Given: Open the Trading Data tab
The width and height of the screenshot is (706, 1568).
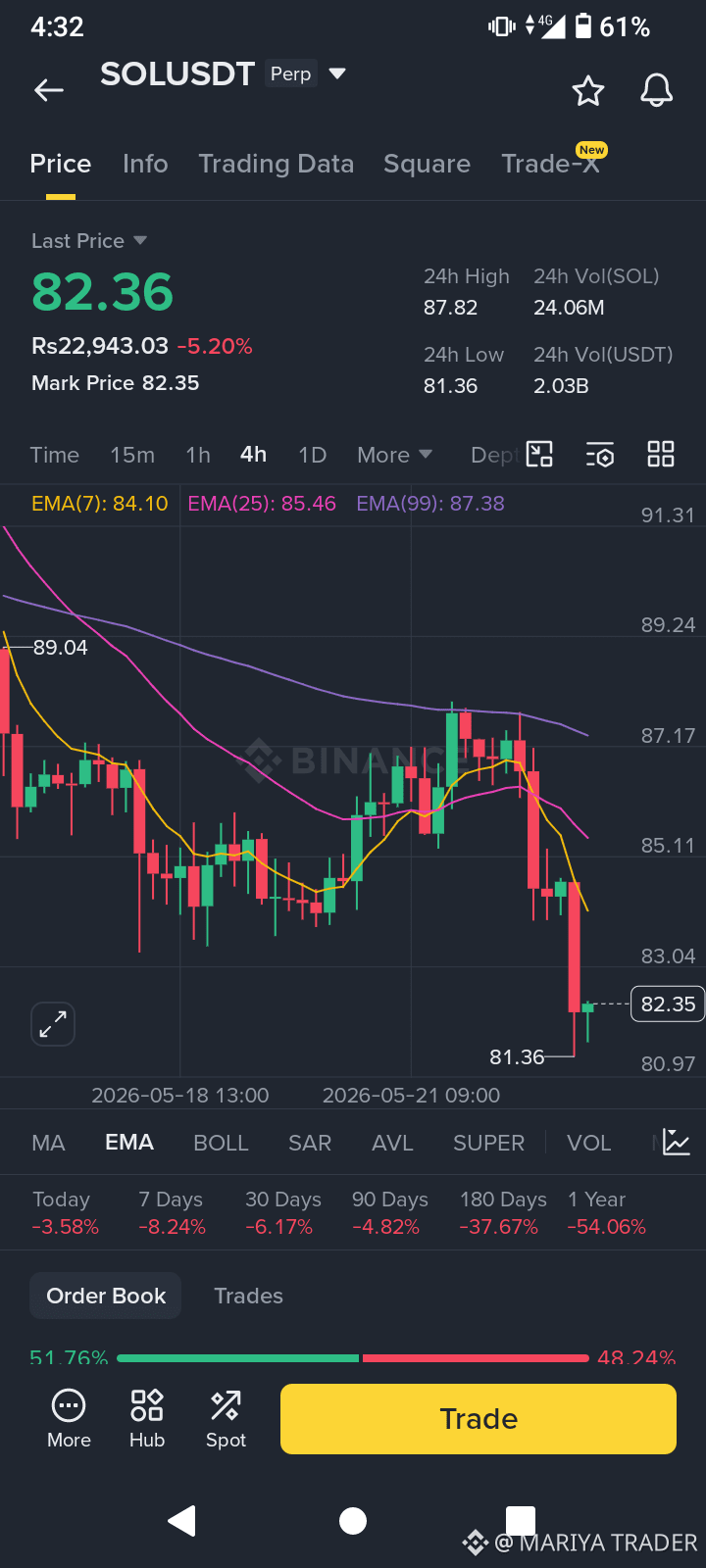Looking at the screenshot, I should pyautogui.click(x=277, y=164).
